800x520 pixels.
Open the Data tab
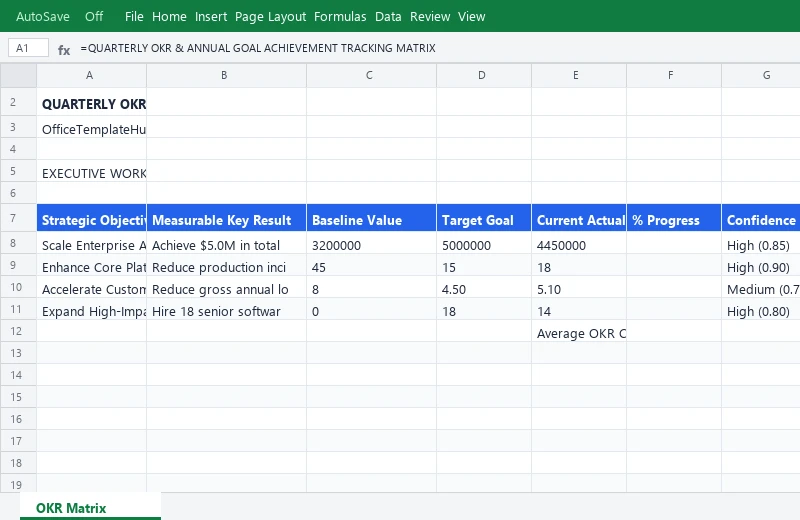pyautogui.click(x=388, y=16)
